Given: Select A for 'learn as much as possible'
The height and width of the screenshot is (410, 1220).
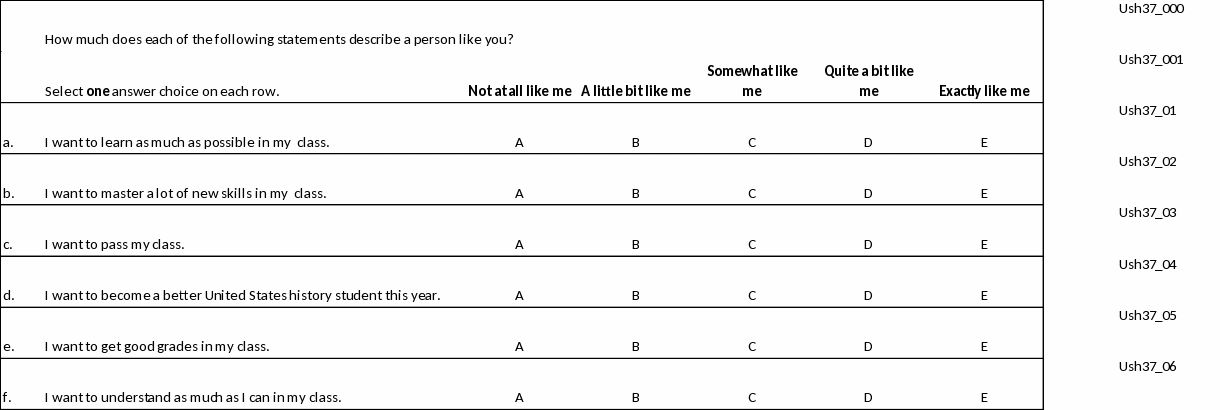Looking at the screenshot, I should tap(519, 142).
